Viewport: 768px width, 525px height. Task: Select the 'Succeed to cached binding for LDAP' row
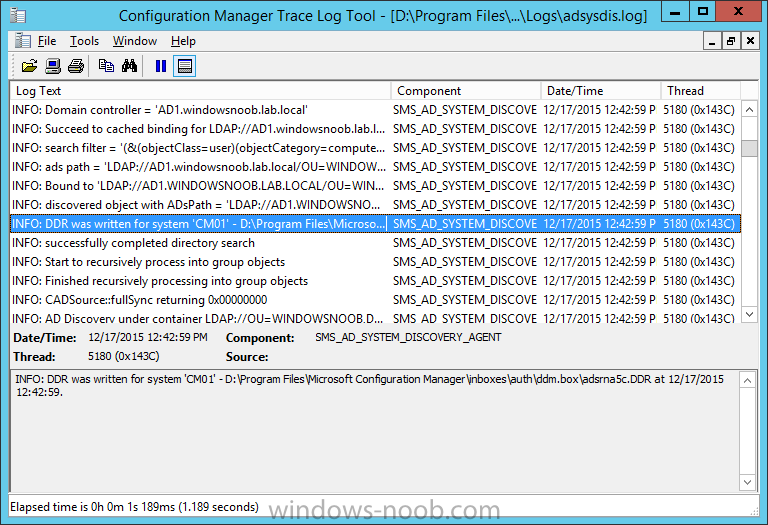[x=375, y=129]
